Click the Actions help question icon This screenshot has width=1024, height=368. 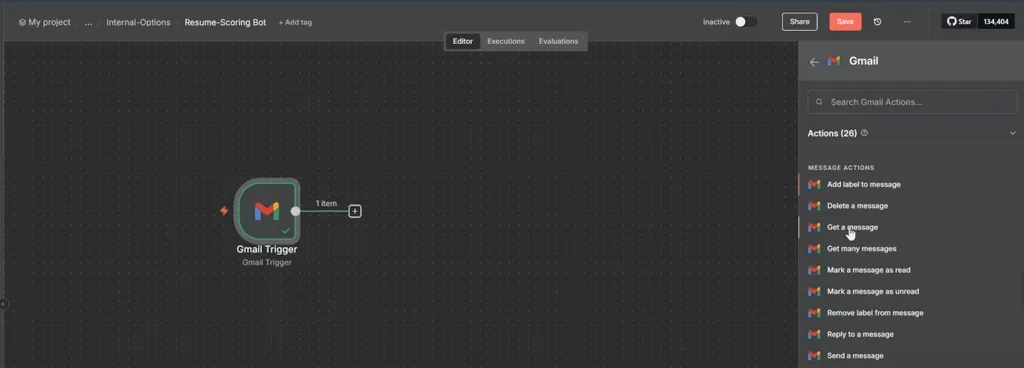[864, 132]
